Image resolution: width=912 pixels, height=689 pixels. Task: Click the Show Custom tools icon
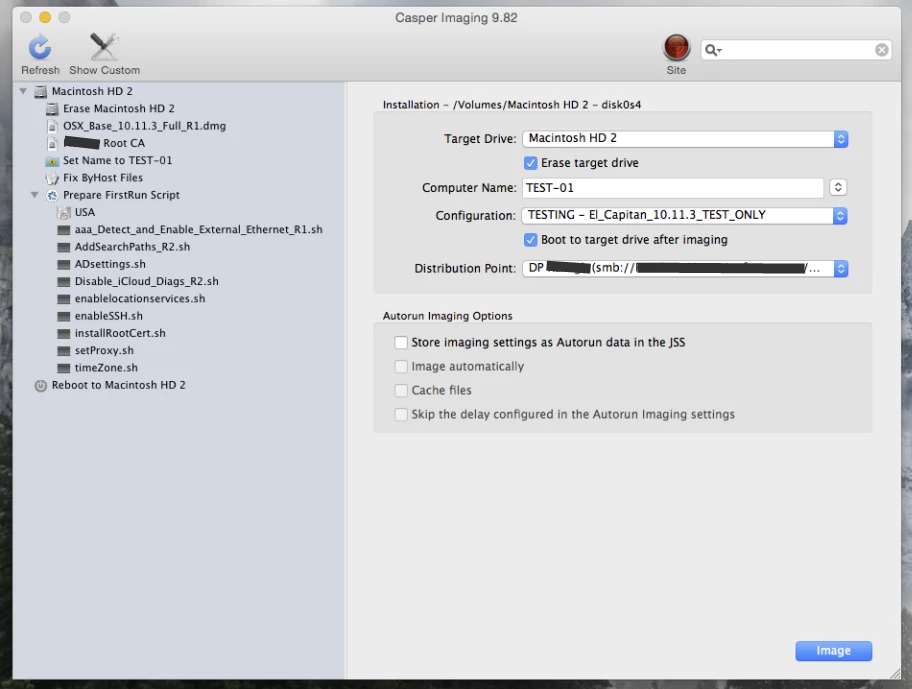[104, 47]
